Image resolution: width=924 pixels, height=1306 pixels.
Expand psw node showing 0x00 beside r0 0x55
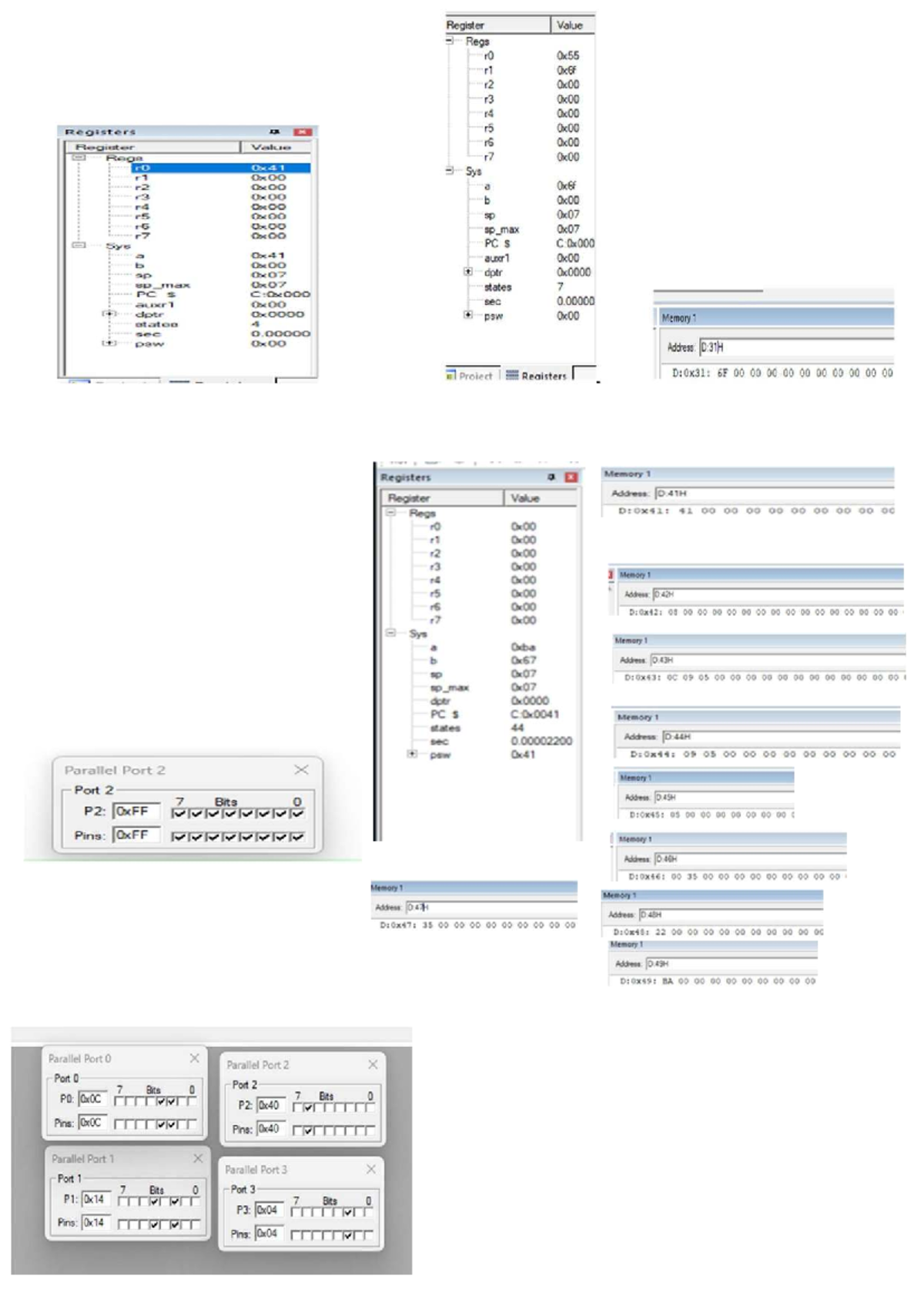click(467, 315)
